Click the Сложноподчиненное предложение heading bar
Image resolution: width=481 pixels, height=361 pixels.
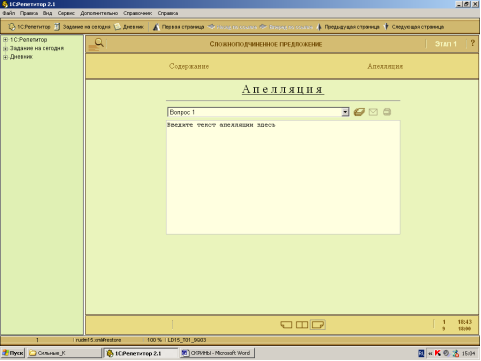tap(266, 44)
